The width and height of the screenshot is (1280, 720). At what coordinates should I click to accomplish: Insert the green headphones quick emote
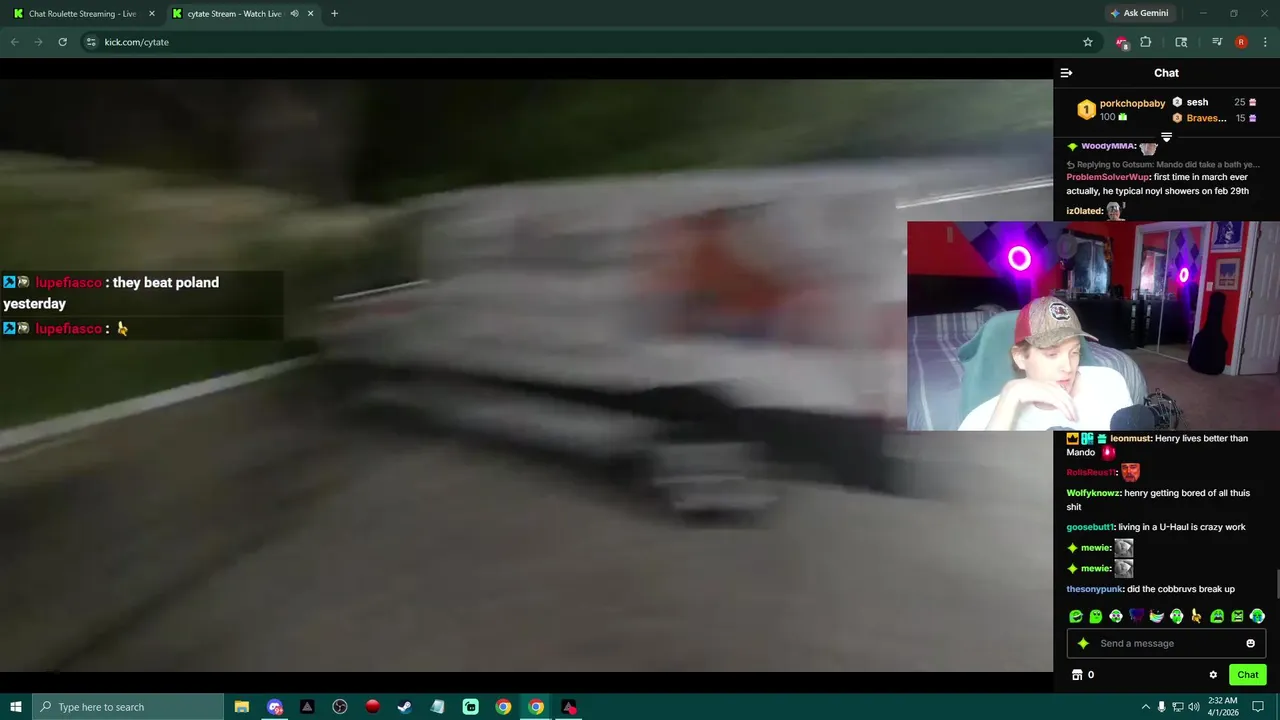(x=1177, y=617)
